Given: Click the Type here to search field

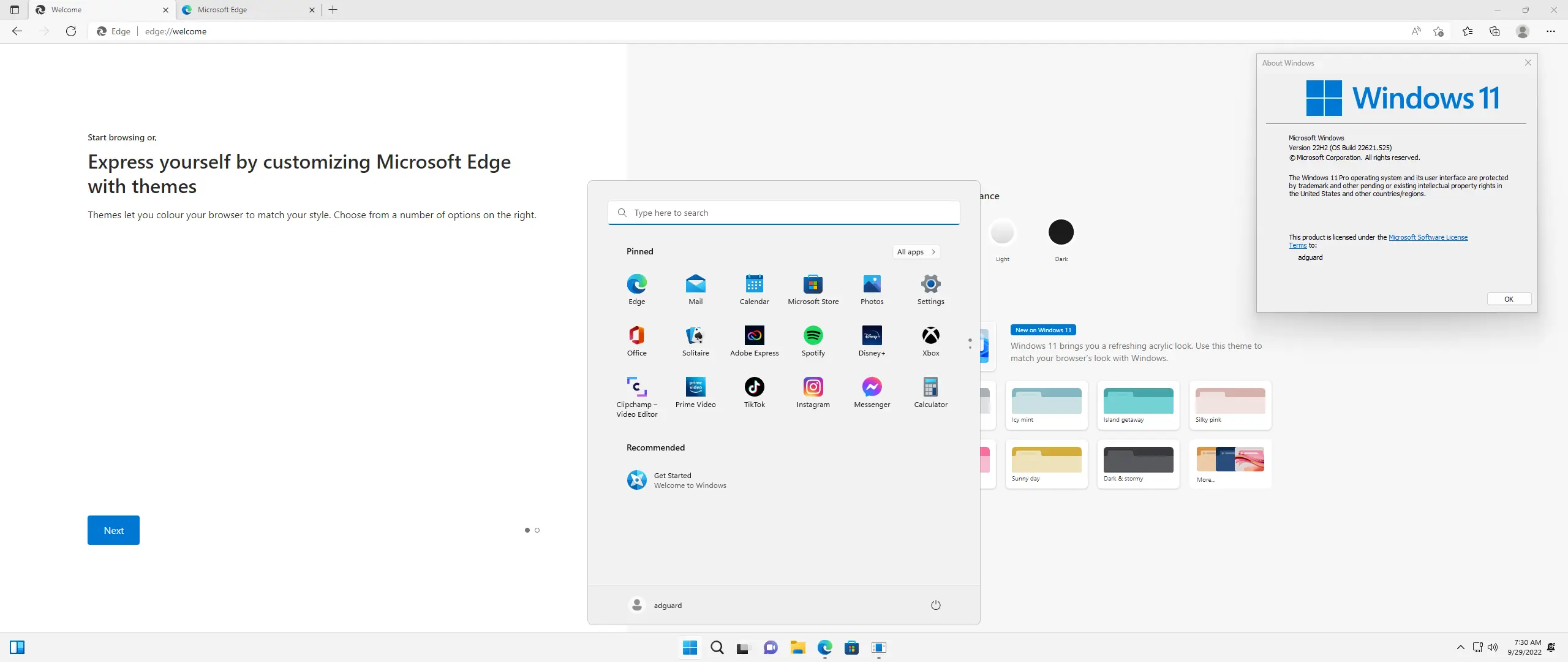Looking at the screenshot, I should tap(784, 213).
